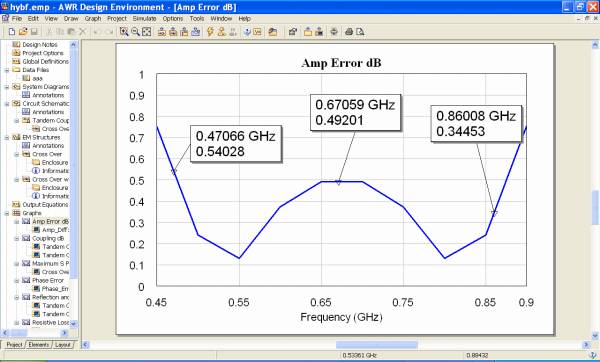Screen dimensions: 600x362
Task: Click the Print Preview icon
Action: [x=360, y=32]
